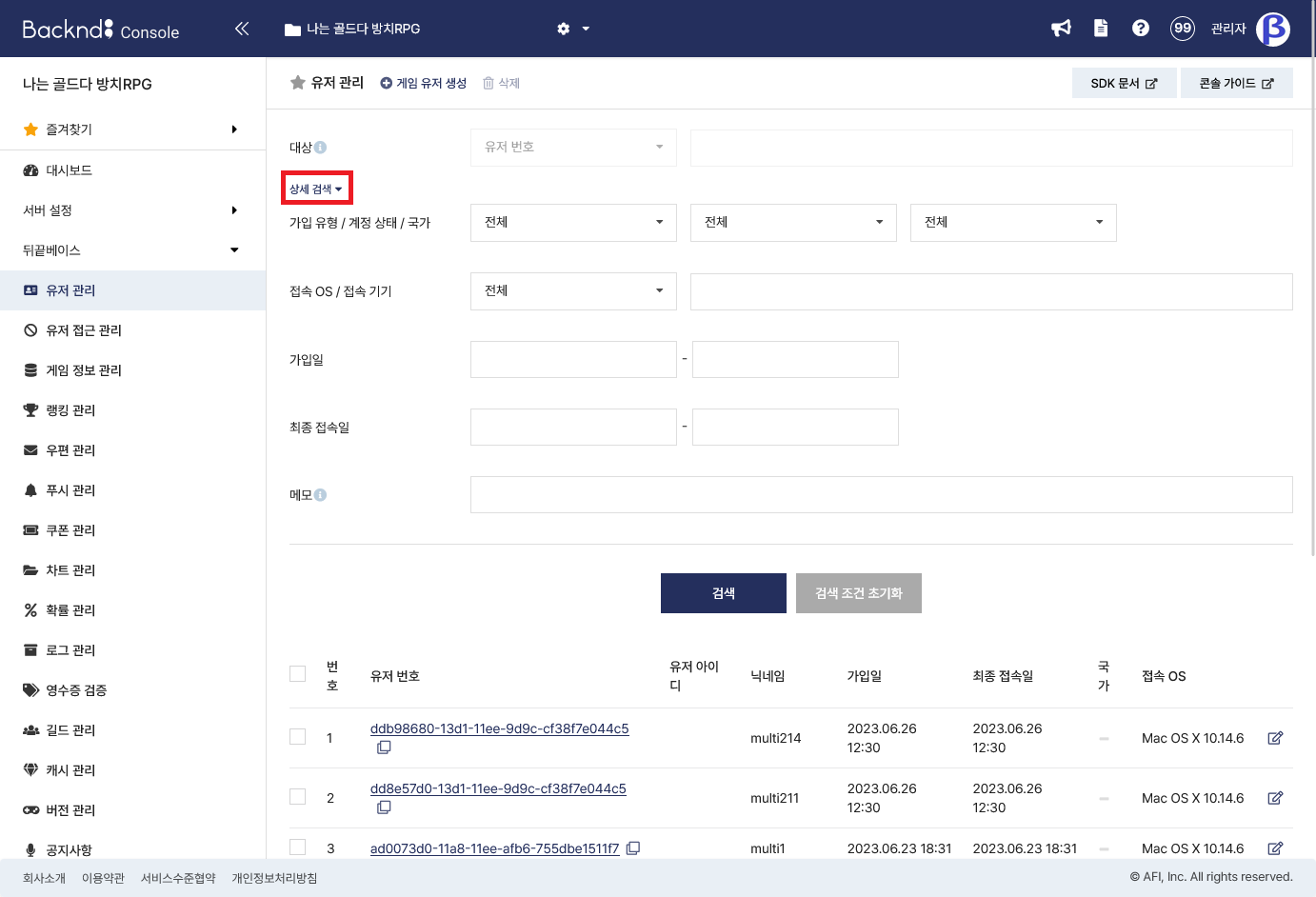
Task: Click the help question mark icon
Action: pos(1140,29)
